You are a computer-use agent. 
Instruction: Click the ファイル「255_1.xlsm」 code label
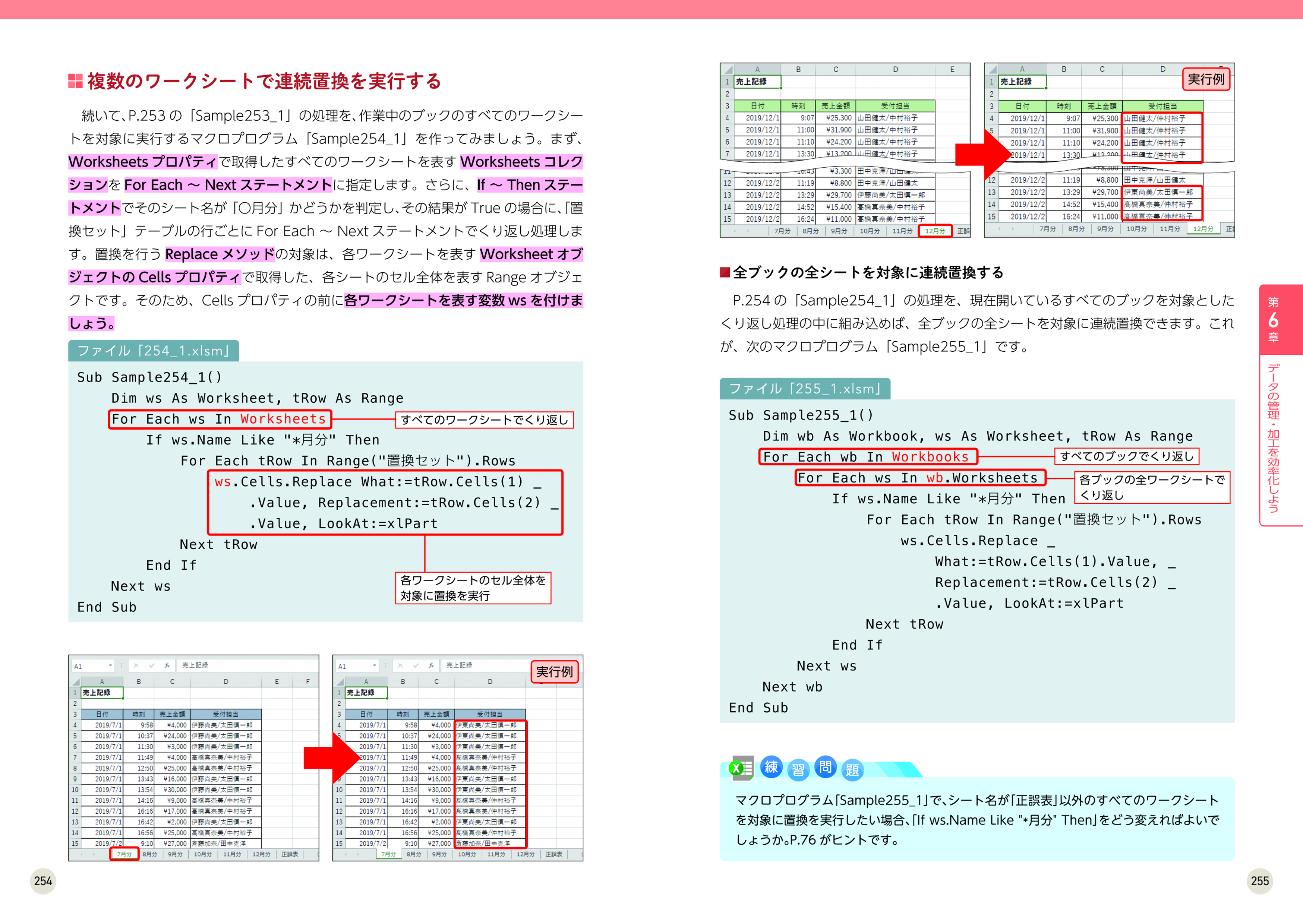click(805, 389)
